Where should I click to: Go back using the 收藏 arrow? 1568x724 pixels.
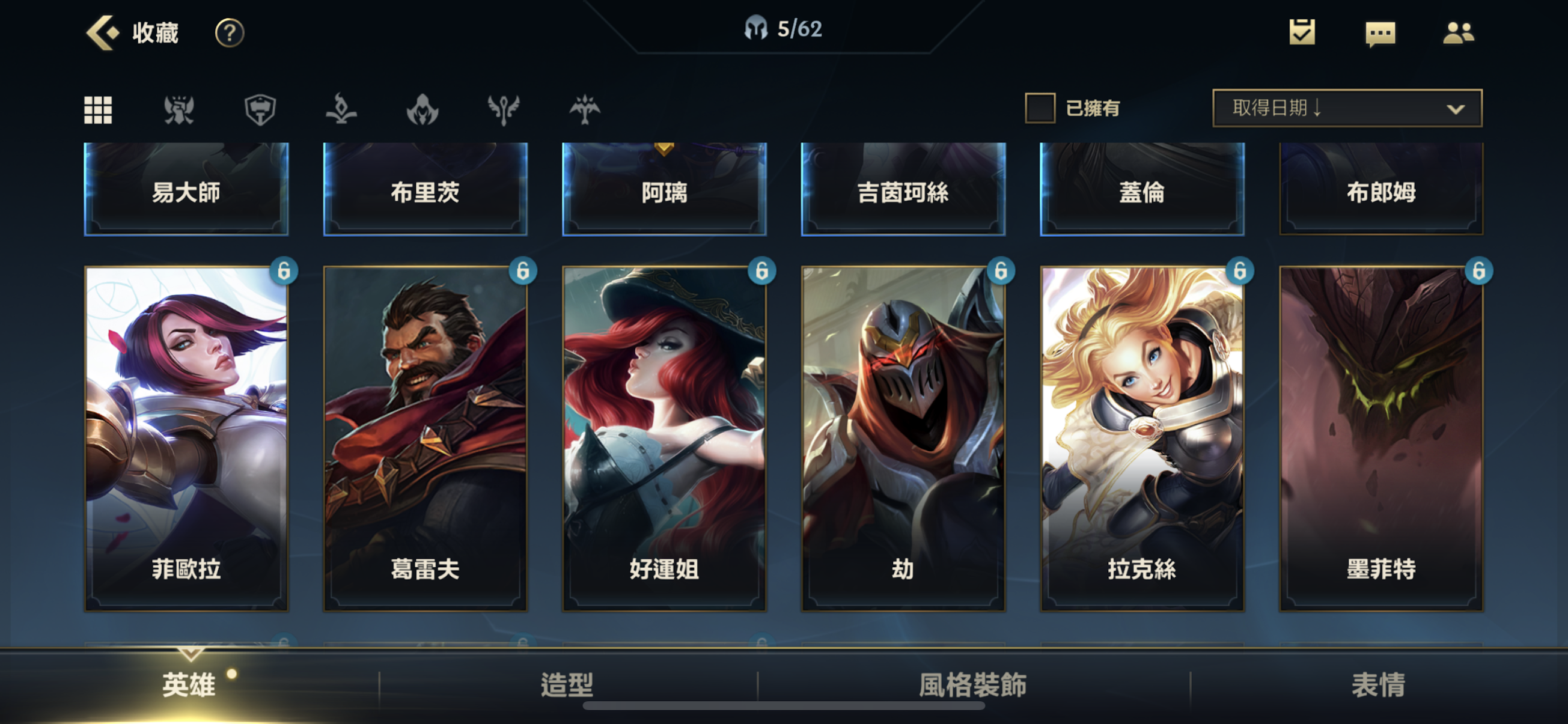tap(102, 32)
